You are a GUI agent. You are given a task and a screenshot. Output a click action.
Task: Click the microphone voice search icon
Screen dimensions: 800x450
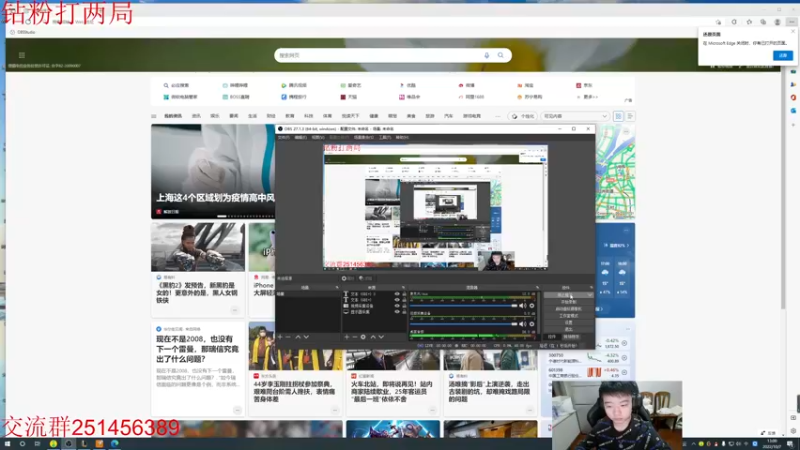click(487, 55)
